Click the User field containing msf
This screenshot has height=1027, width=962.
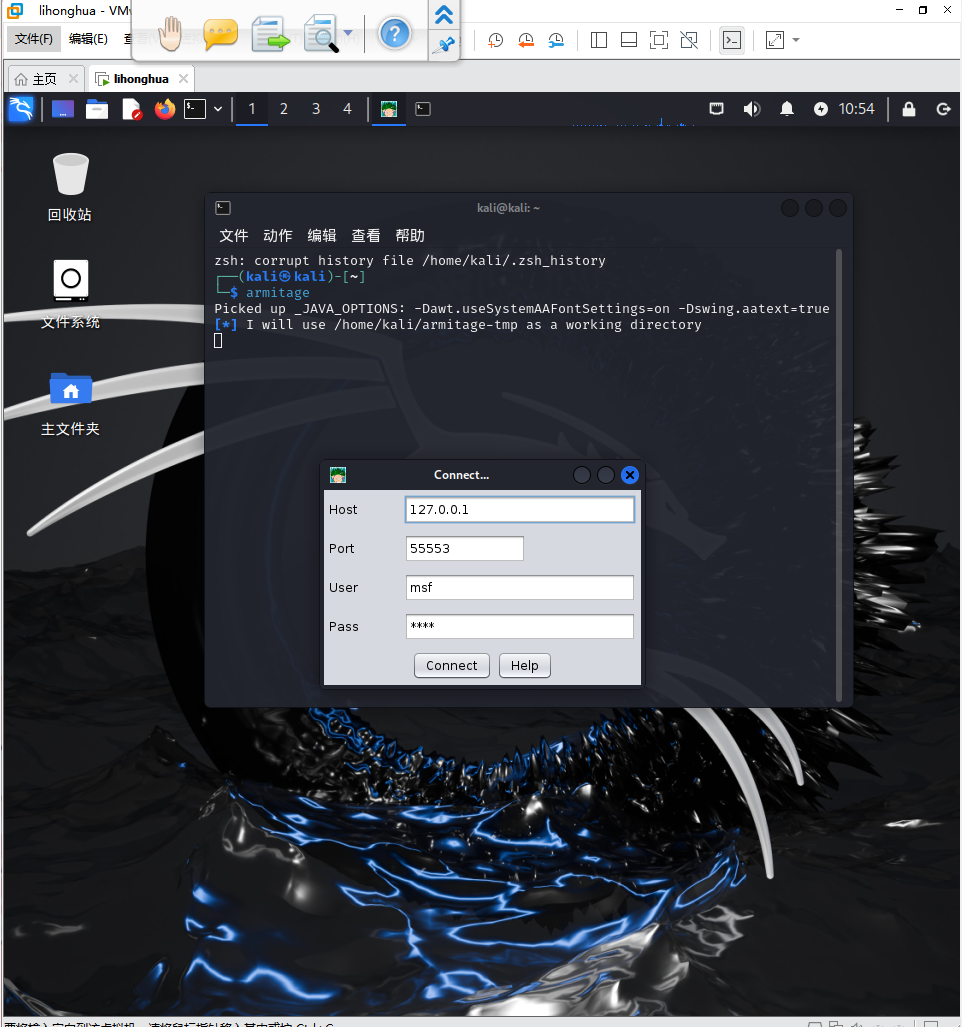[x=520, y=588]
